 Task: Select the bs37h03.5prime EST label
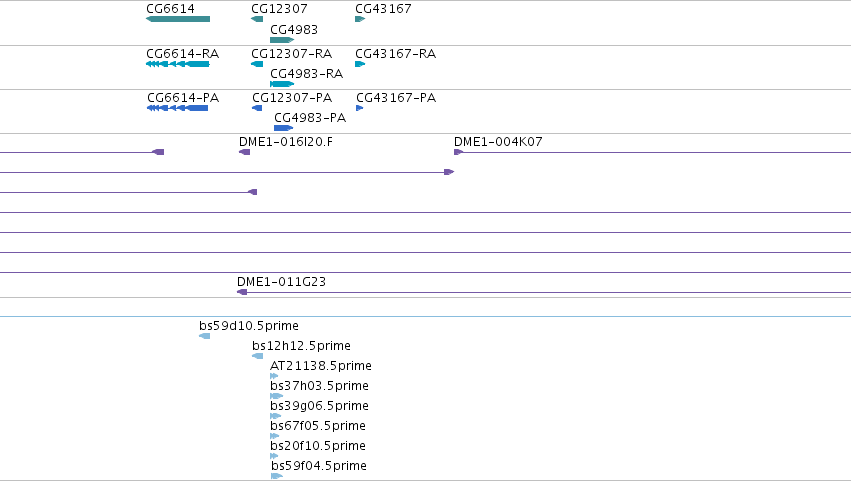tap(320, 386)
